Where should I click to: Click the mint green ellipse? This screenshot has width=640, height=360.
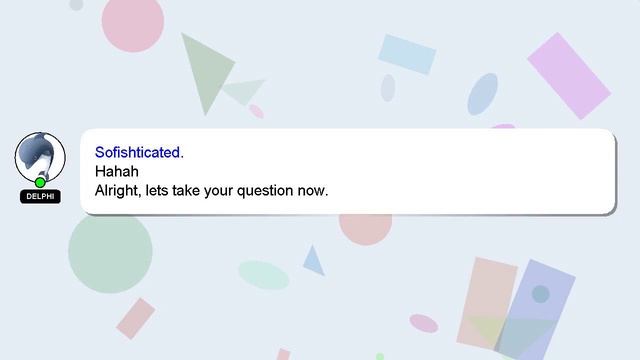[264, 275]
